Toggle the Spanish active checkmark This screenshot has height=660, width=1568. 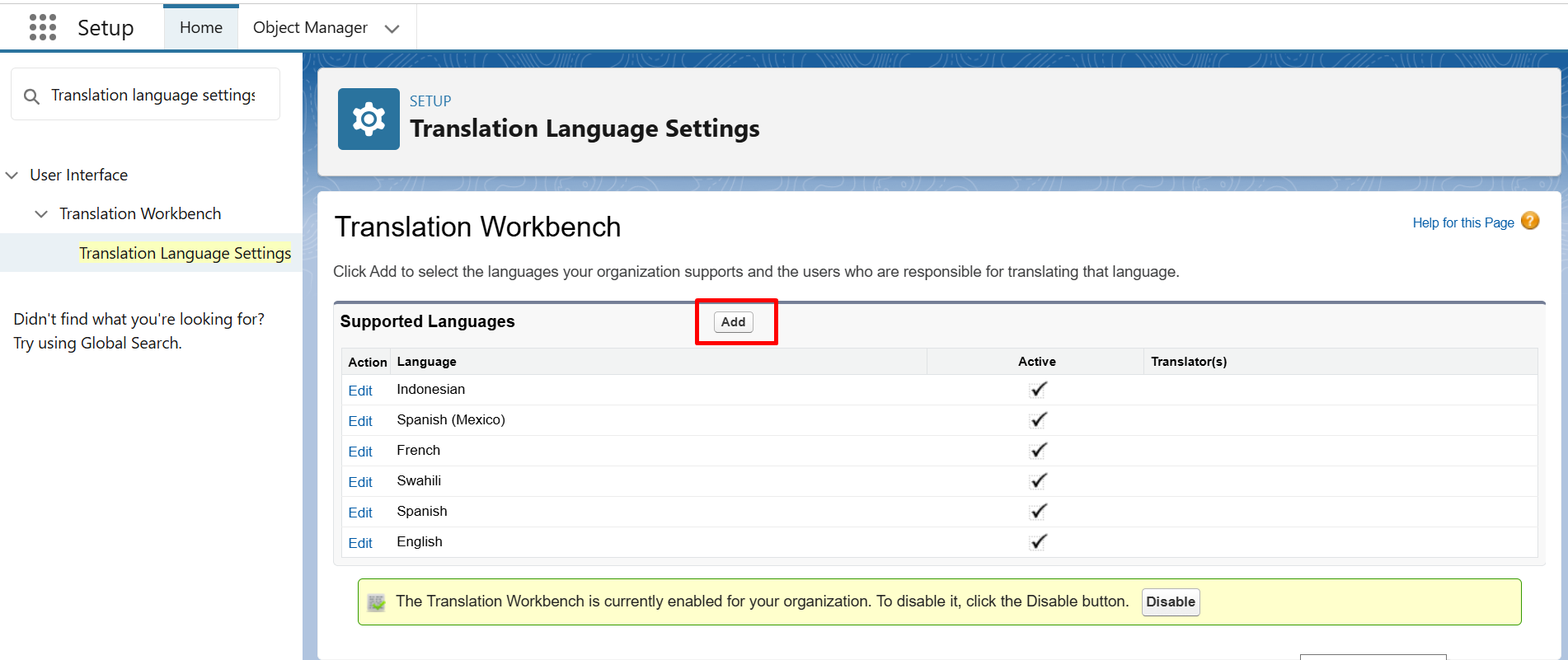point(1038,512)
